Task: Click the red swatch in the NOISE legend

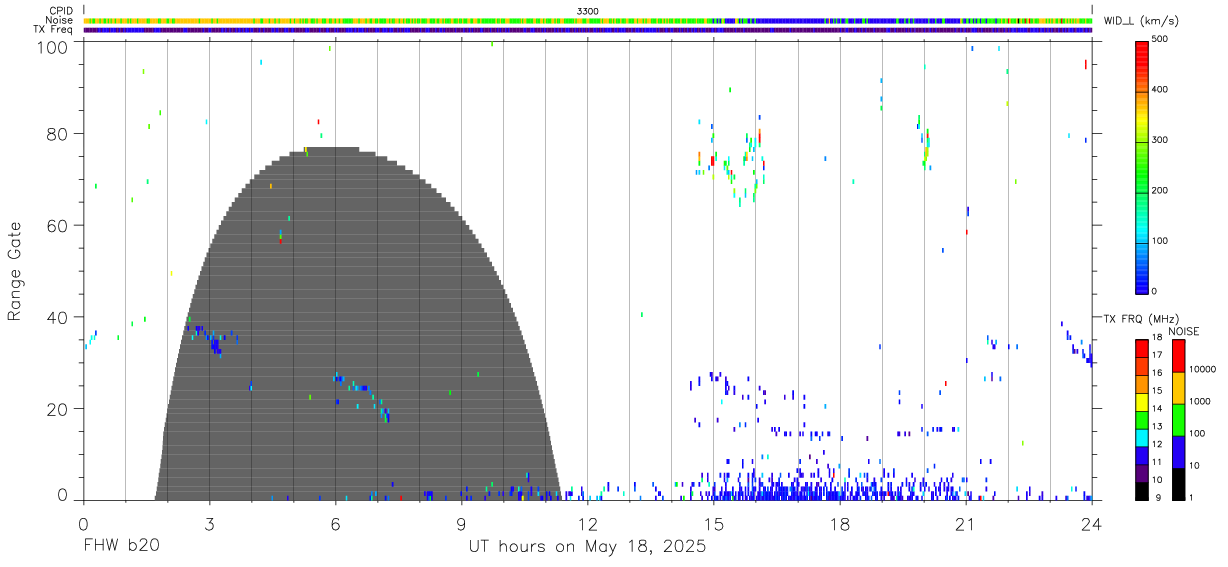Action: pyautogui.click(x=1179, y=356)
